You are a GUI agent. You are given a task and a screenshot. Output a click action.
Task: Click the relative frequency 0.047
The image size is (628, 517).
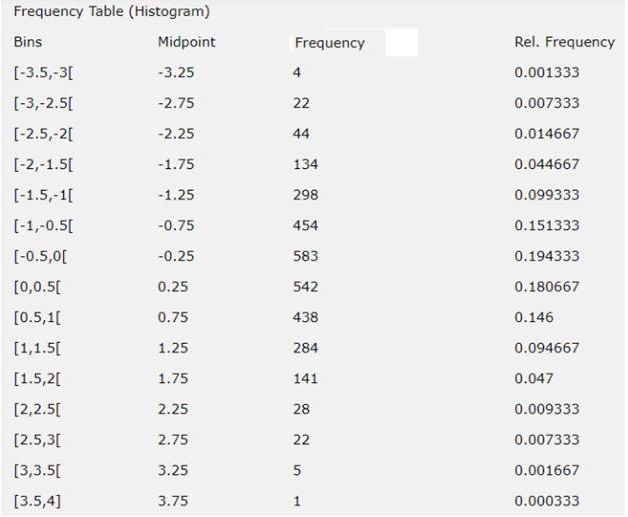[x=532, y=379]
